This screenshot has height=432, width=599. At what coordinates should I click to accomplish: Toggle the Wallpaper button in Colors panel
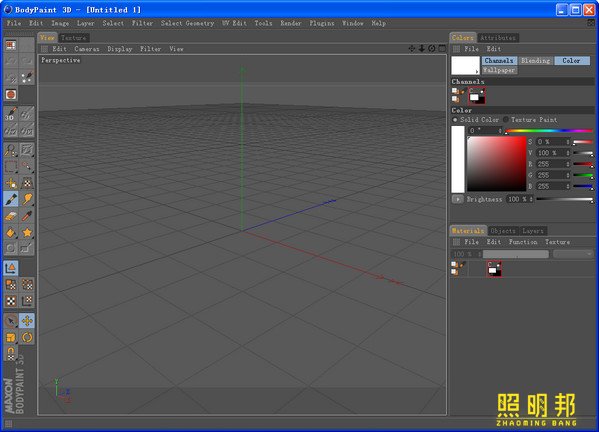click(x=499, y=70)
